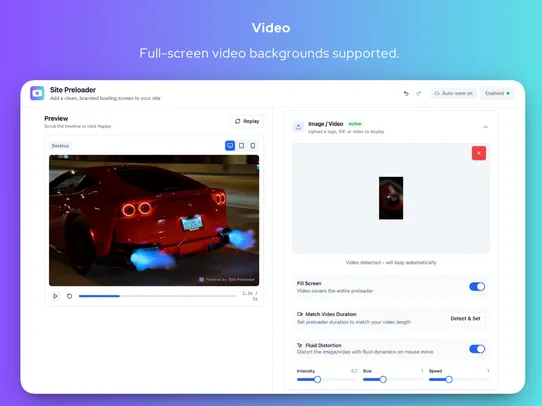Click the Site Preloader app logo icon
The height and width of the screenshot is (406, 542).
pos(37,93)
